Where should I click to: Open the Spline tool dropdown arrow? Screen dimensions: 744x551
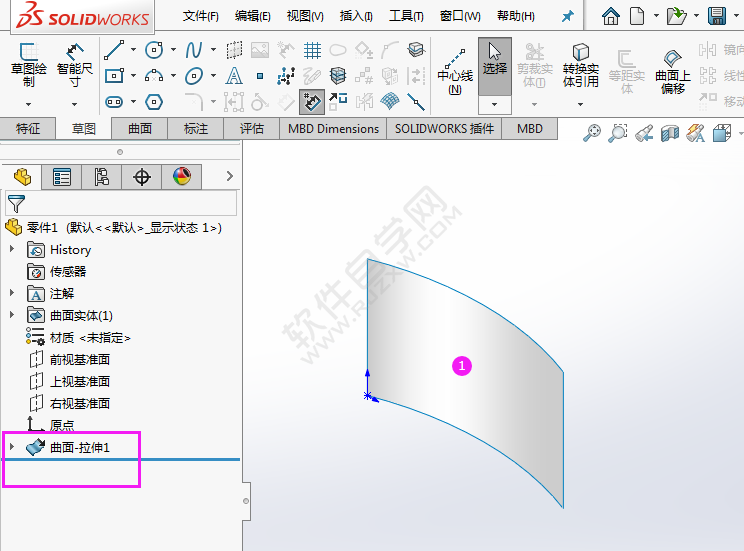213,49
